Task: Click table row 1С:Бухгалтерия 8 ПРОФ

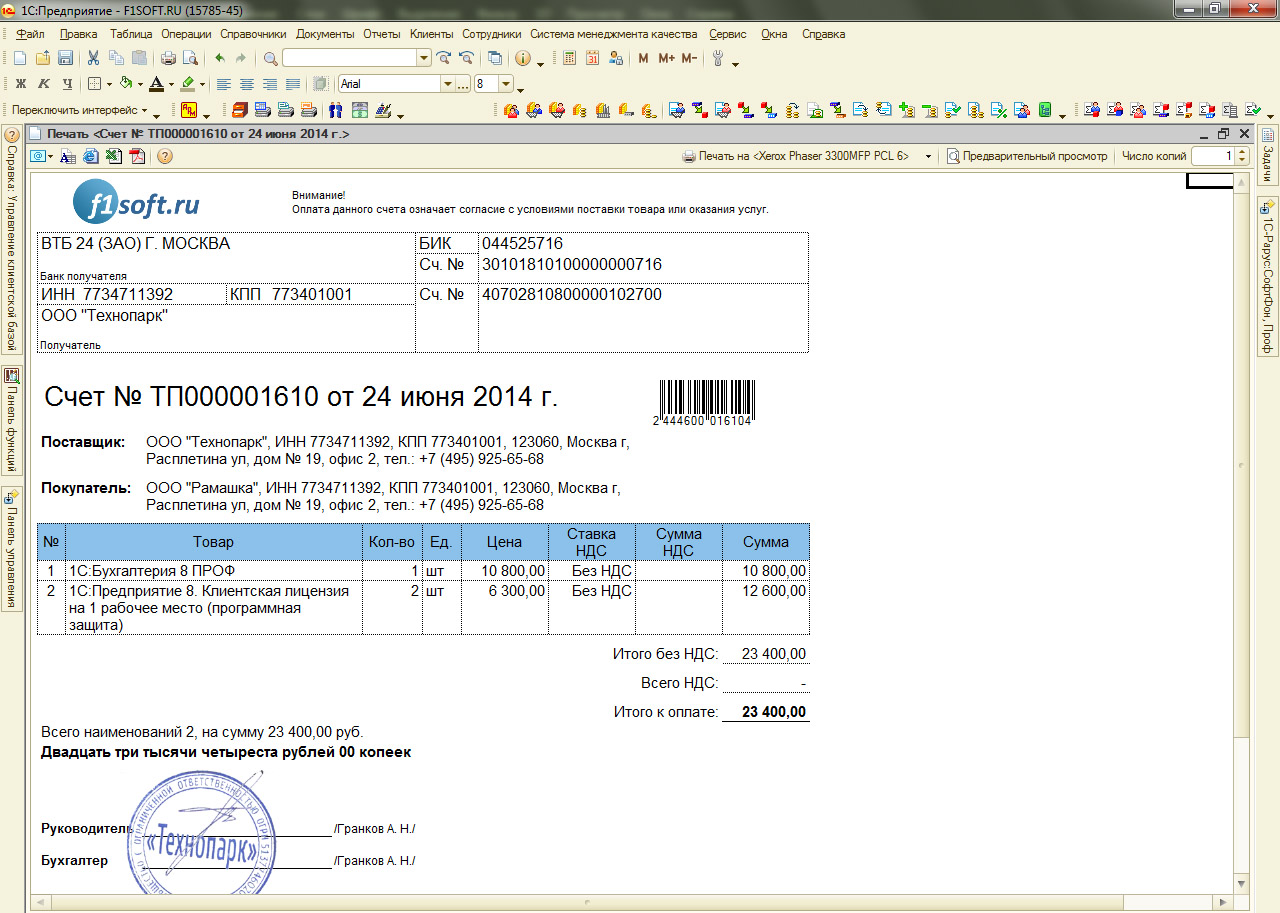Action: 423,570
